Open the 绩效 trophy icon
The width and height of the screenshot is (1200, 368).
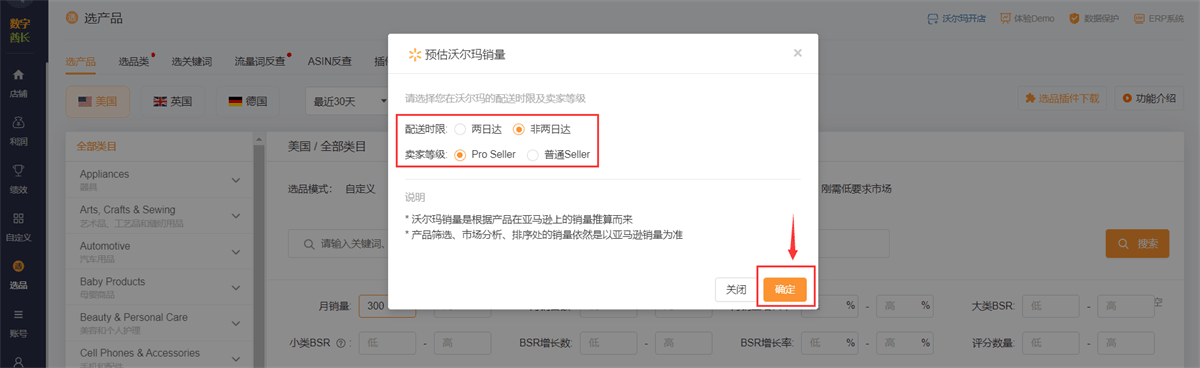[x=19, y=170]
